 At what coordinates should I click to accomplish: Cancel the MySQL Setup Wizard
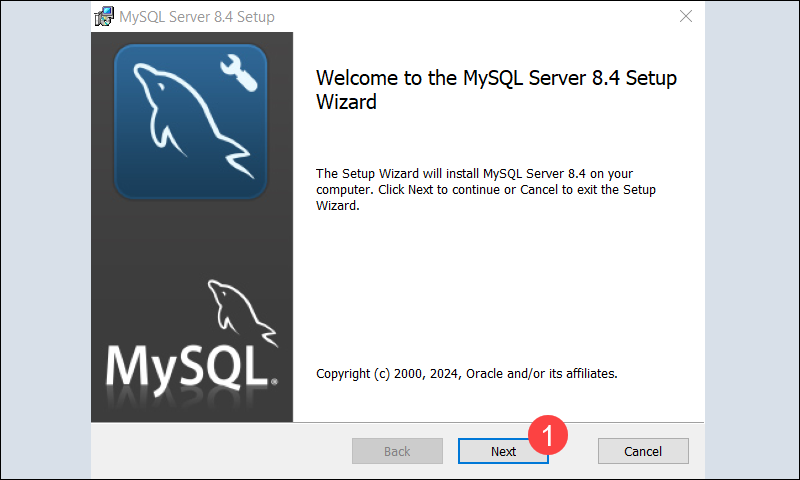click(x=643, y=451)
